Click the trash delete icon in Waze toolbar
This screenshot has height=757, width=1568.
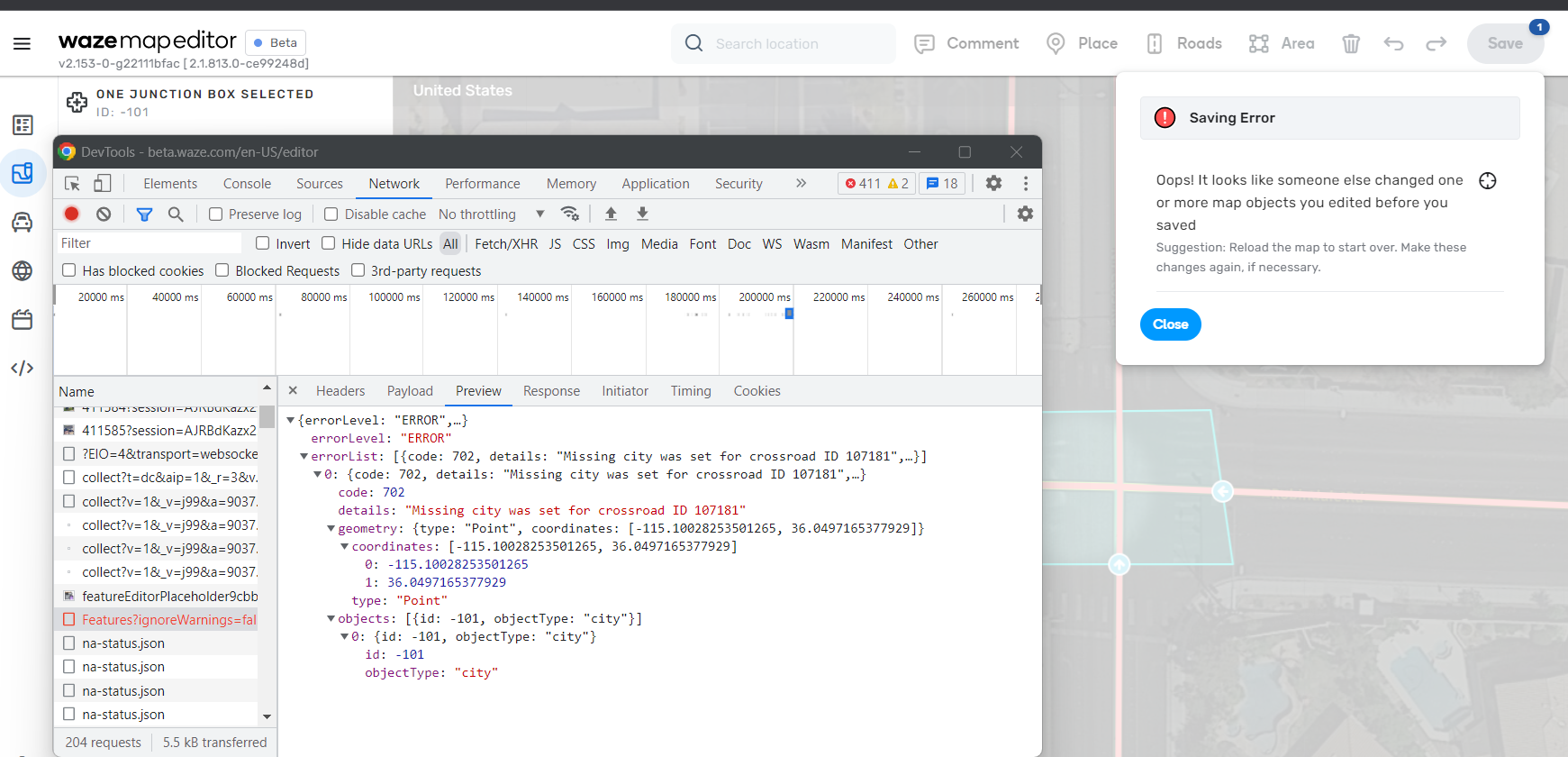1351,43
